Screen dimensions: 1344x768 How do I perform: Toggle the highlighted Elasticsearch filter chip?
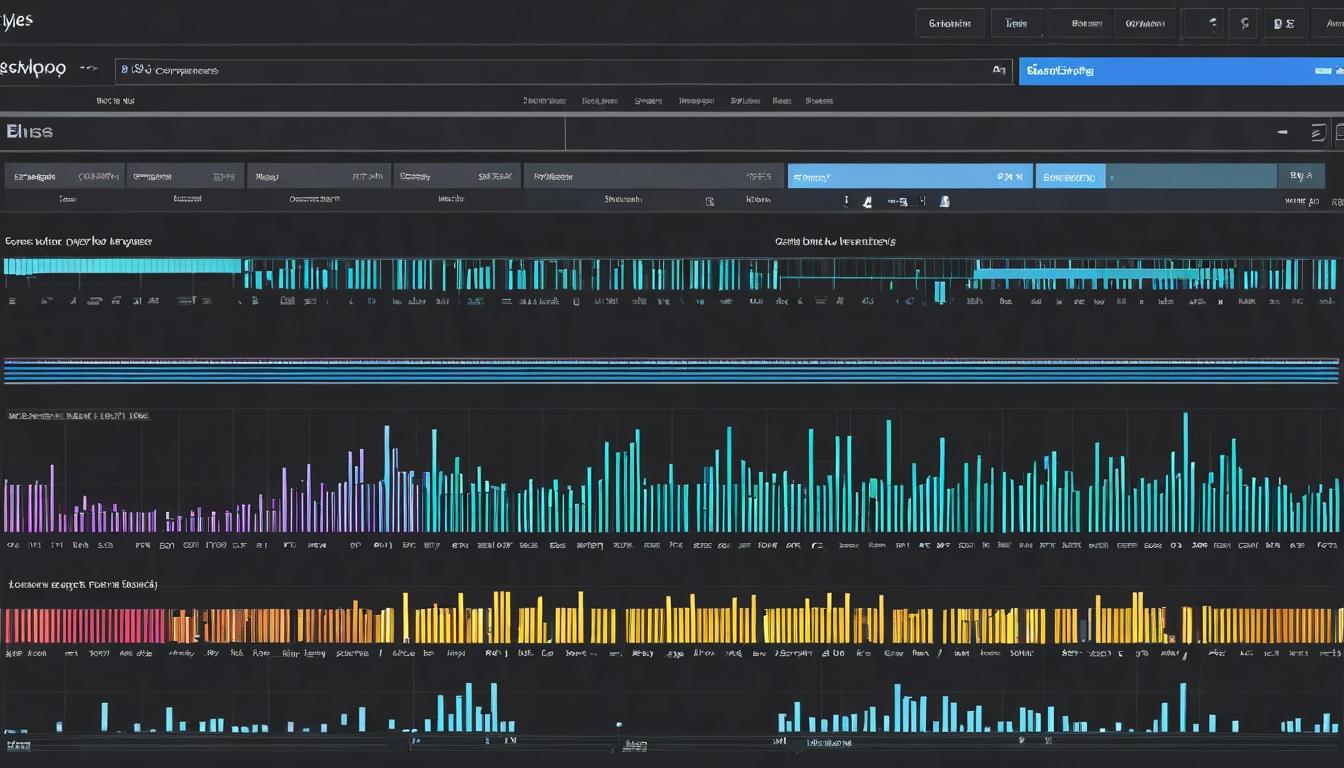point(1070,175)
